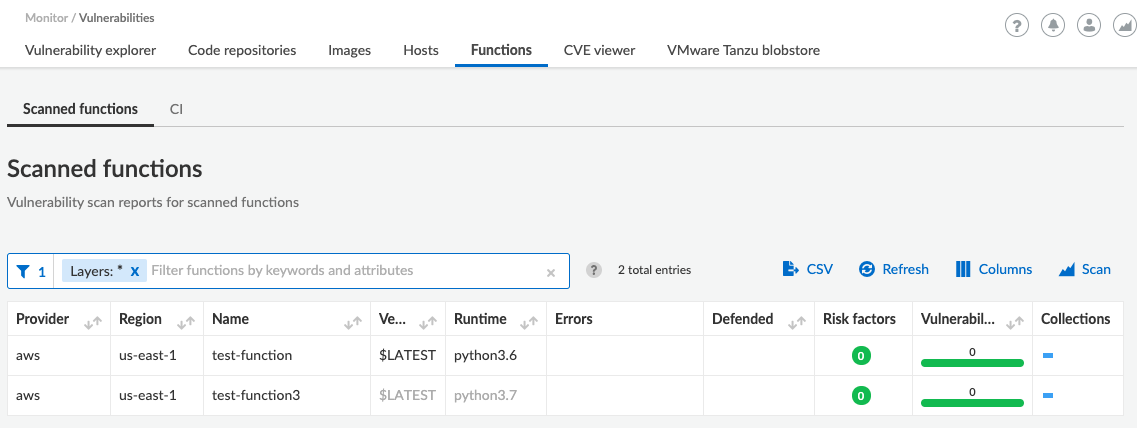Select the Scanned functions sub-tab
Viewport: 1137px width, 428px height.
tap(80, 109)
